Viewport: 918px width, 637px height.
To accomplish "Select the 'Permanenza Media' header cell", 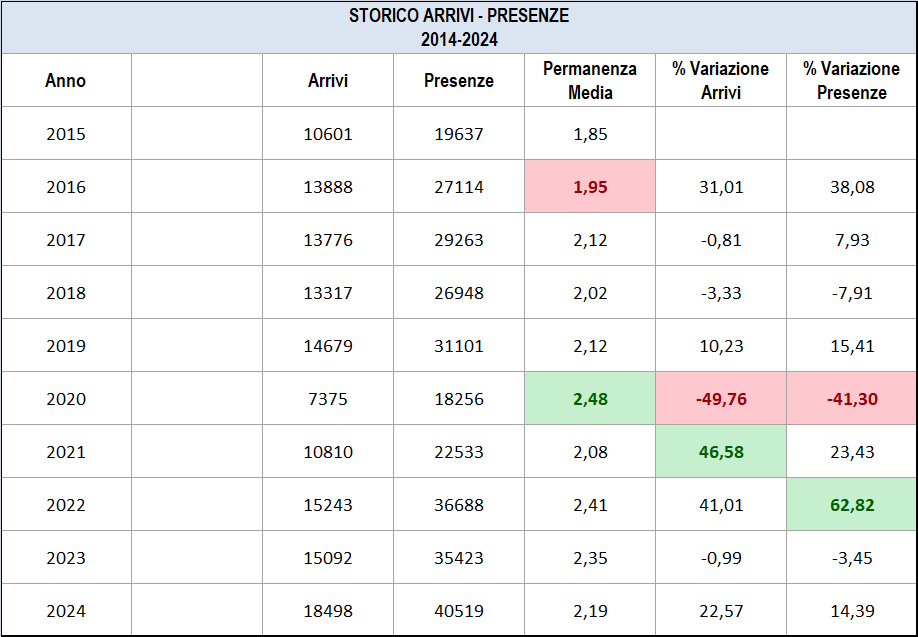I will 590,80.
